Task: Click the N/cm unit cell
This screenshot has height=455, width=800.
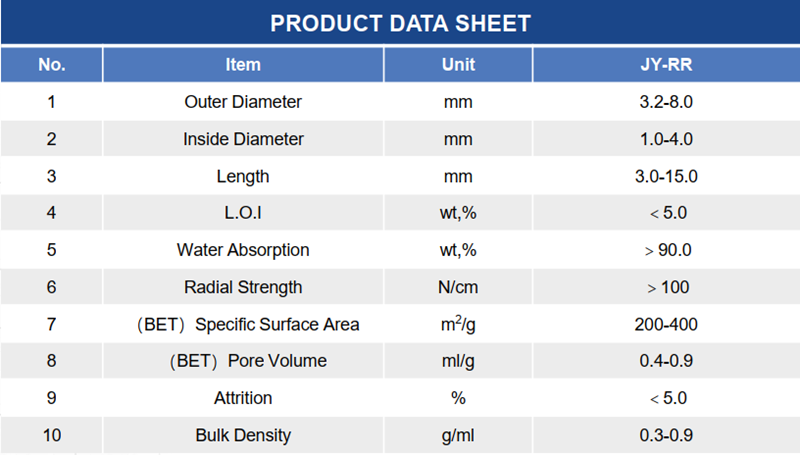Action: tap(458, 287)
